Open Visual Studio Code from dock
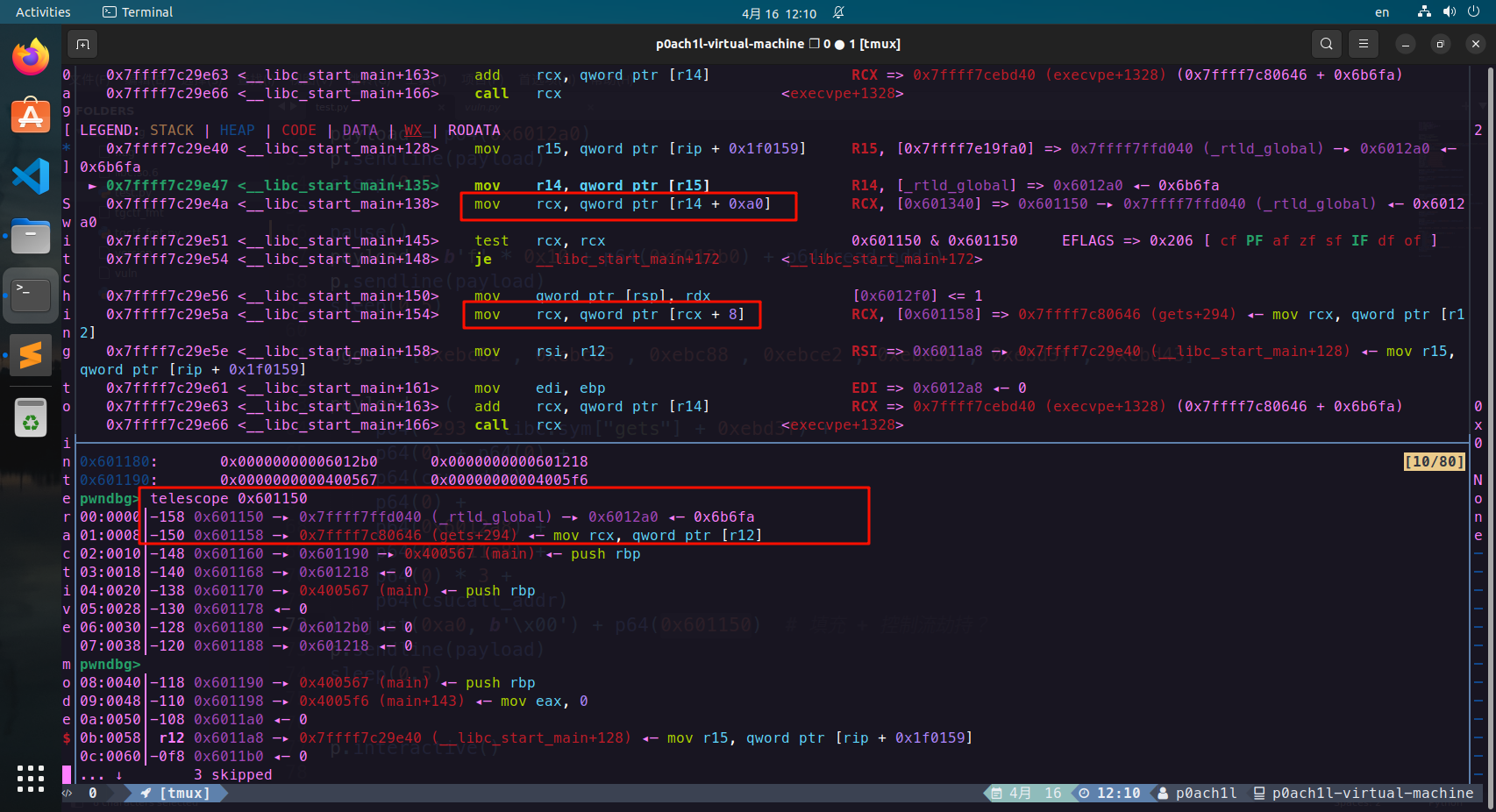 point(31,176)
